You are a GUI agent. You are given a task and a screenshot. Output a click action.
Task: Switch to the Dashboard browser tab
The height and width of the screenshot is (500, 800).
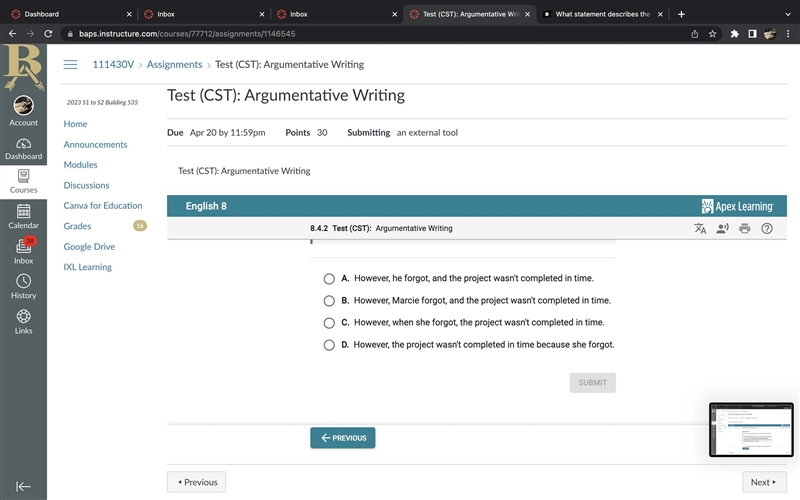[71, 14]
